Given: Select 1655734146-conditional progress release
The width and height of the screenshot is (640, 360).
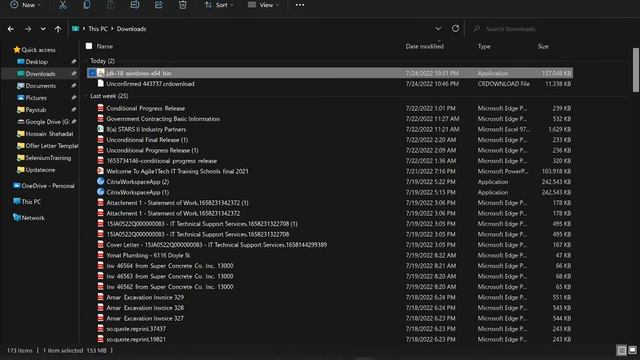Looking at the screenshot, I should tap(162, 161).
